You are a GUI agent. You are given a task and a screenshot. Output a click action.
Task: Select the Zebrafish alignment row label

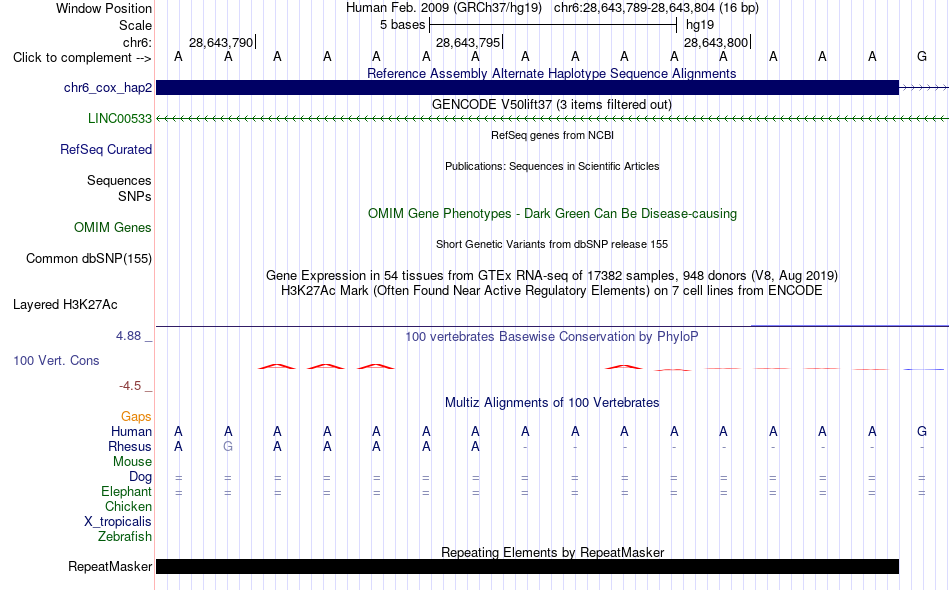point(125,537)
